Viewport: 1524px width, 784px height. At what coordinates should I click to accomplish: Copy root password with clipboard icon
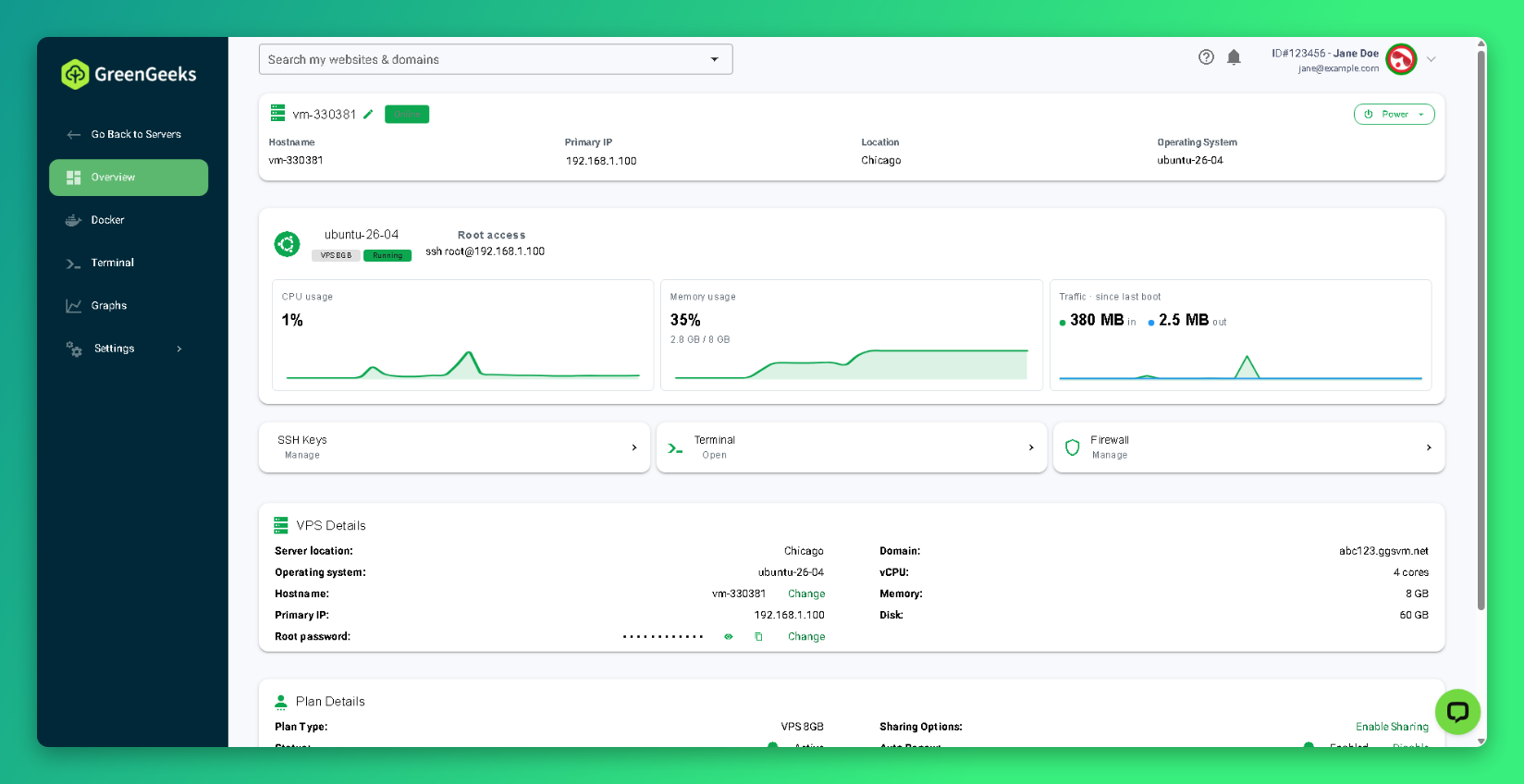point(758,636)
